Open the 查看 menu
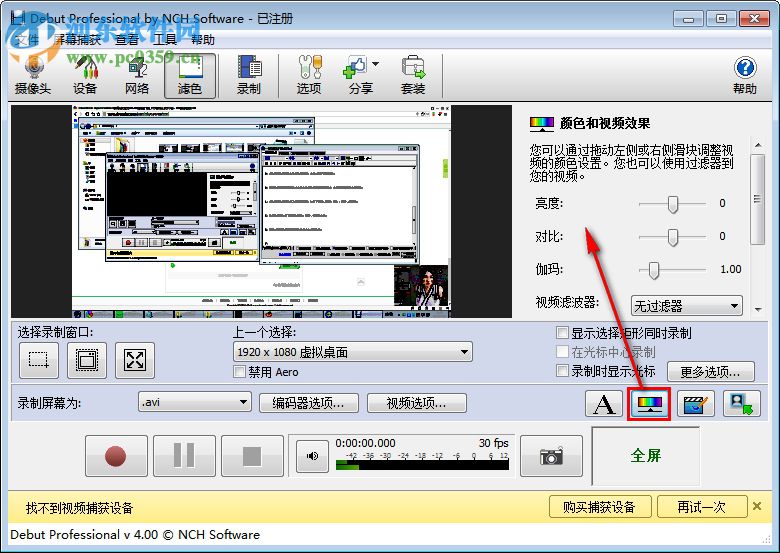Image resolution: width=780 pixels, height=553 pixels. click(127, 40)
